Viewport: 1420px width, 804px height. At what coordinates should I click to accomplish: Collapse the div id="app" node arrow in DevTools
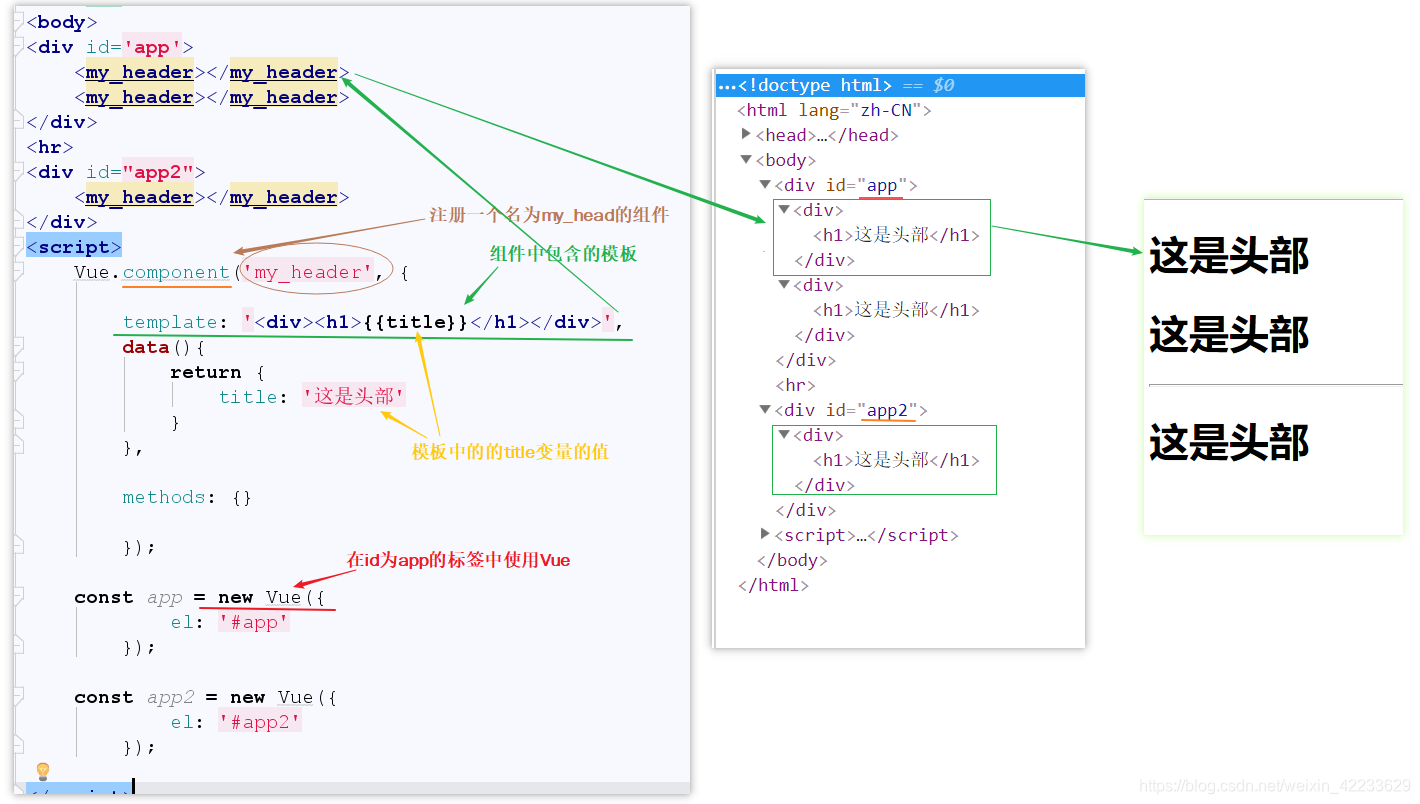point(765,184)
